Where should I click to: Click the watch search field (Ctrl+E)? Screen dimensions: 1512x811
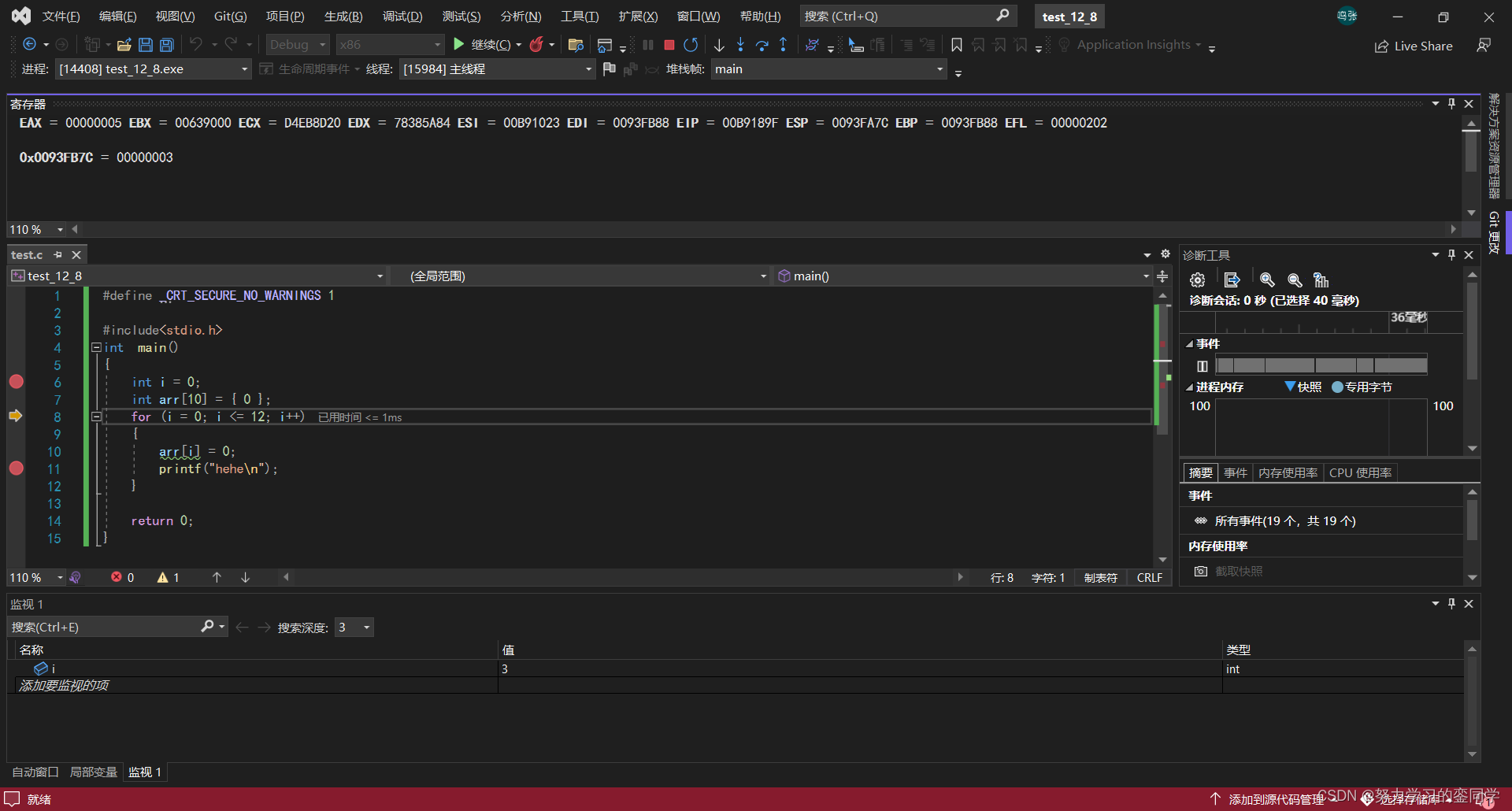tap(105, 627)
